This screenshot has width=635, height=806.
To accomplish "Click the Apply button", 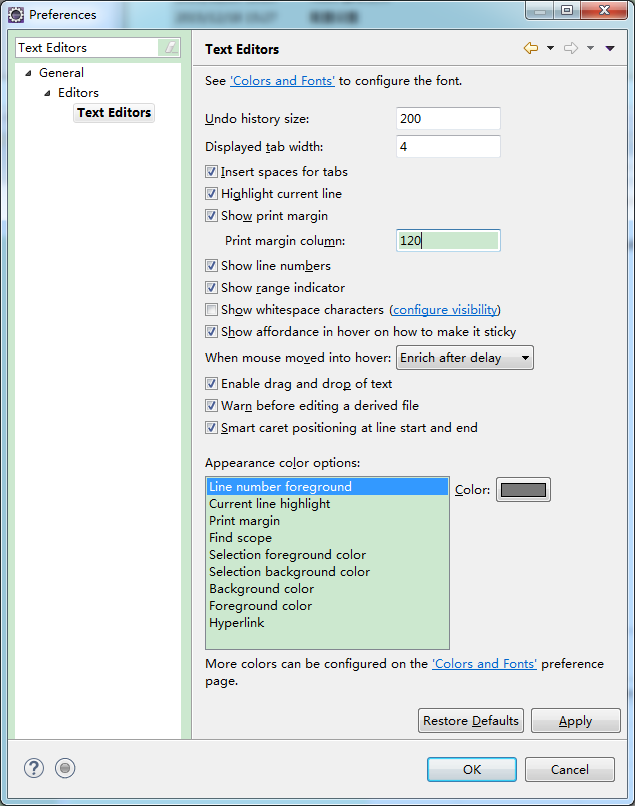I will [x=576, y=721].
